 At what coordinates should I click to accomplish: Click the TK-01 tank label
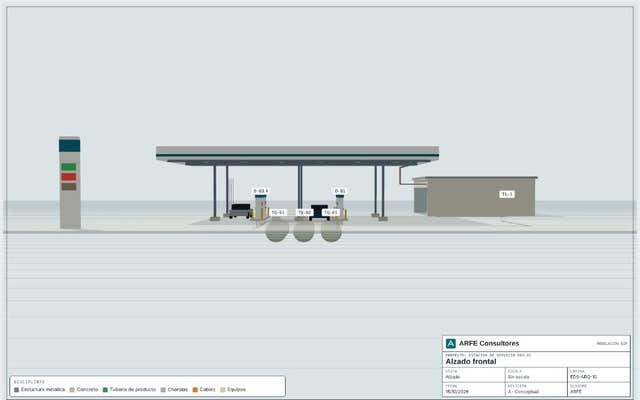point(278,213)
